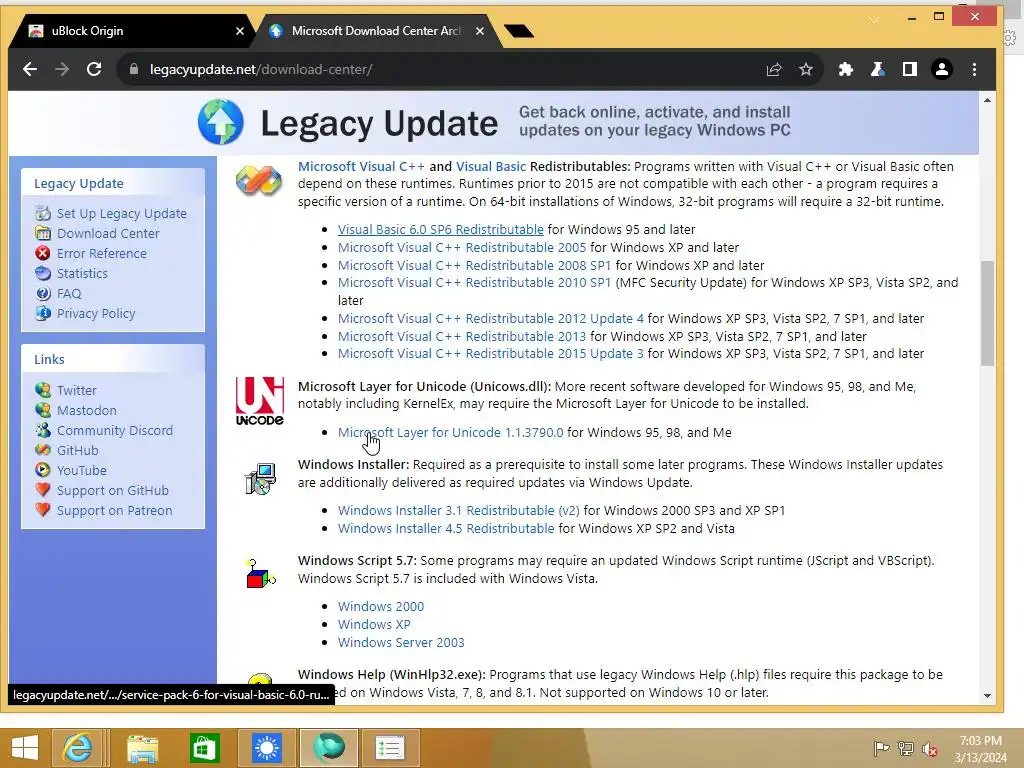Close the Microsoft Download Center tab
This screenshot has width=1024, height=768.
[x=480, y=31]
